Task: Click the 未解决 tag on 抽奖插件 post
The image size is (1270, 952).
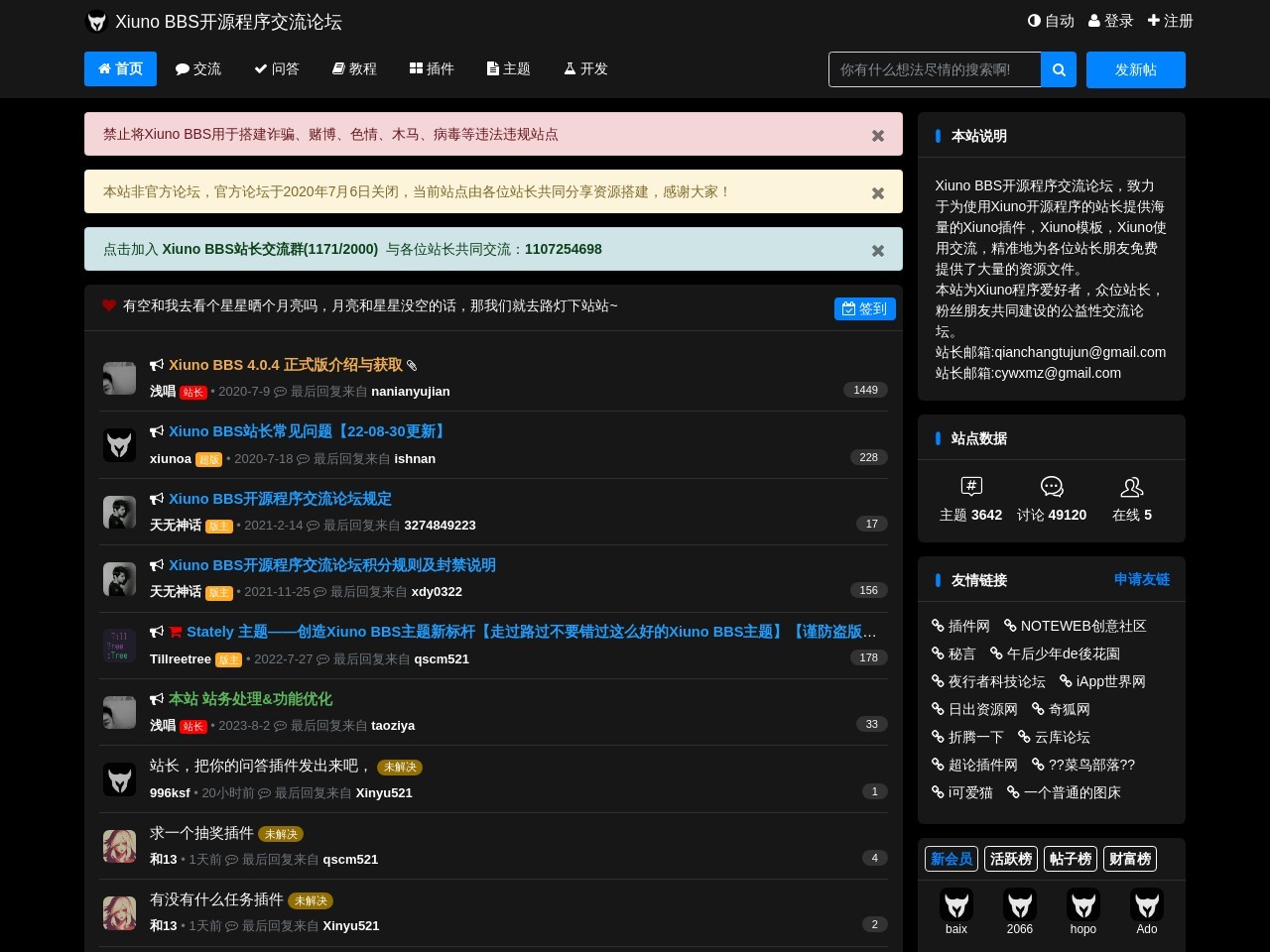Action: [x=281, y=834]
